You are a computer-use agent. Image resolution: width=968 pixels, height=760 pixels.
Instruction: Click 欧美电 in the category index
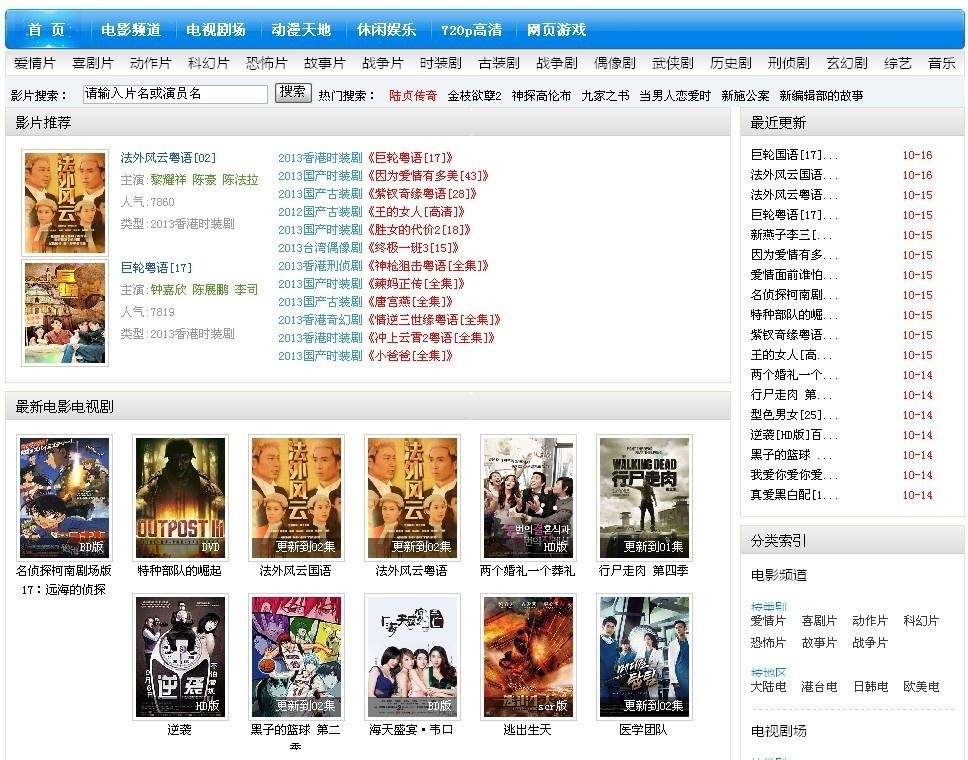coord(921,687)
